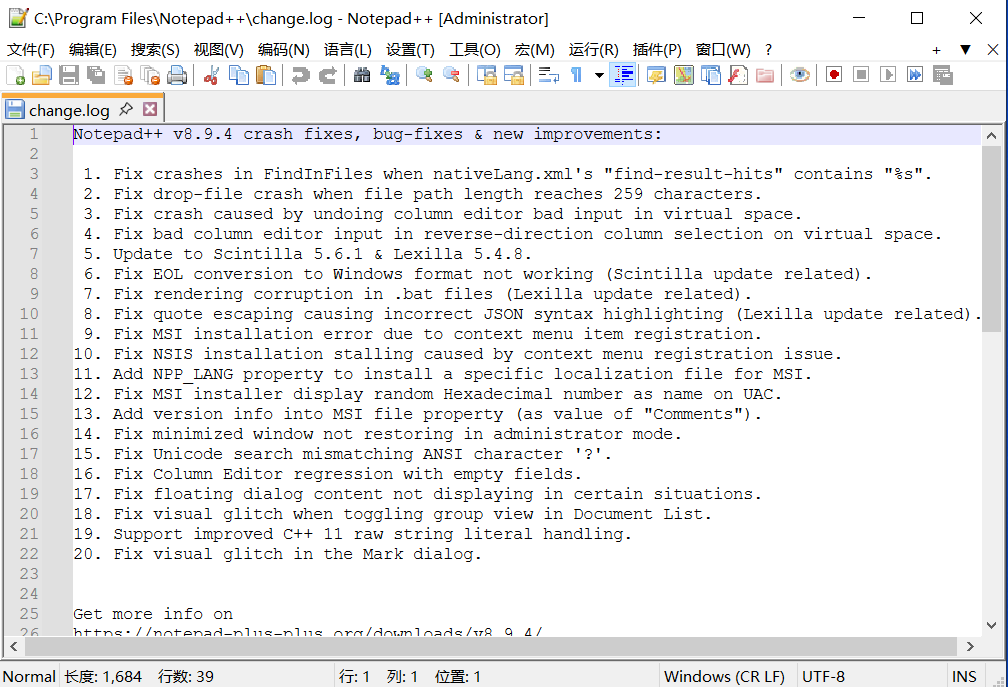Expand the dropdown arrow beside the pilcrow icon
Image resolution: width=1008 pixels, height=687 pixels.
click(599, 75)
